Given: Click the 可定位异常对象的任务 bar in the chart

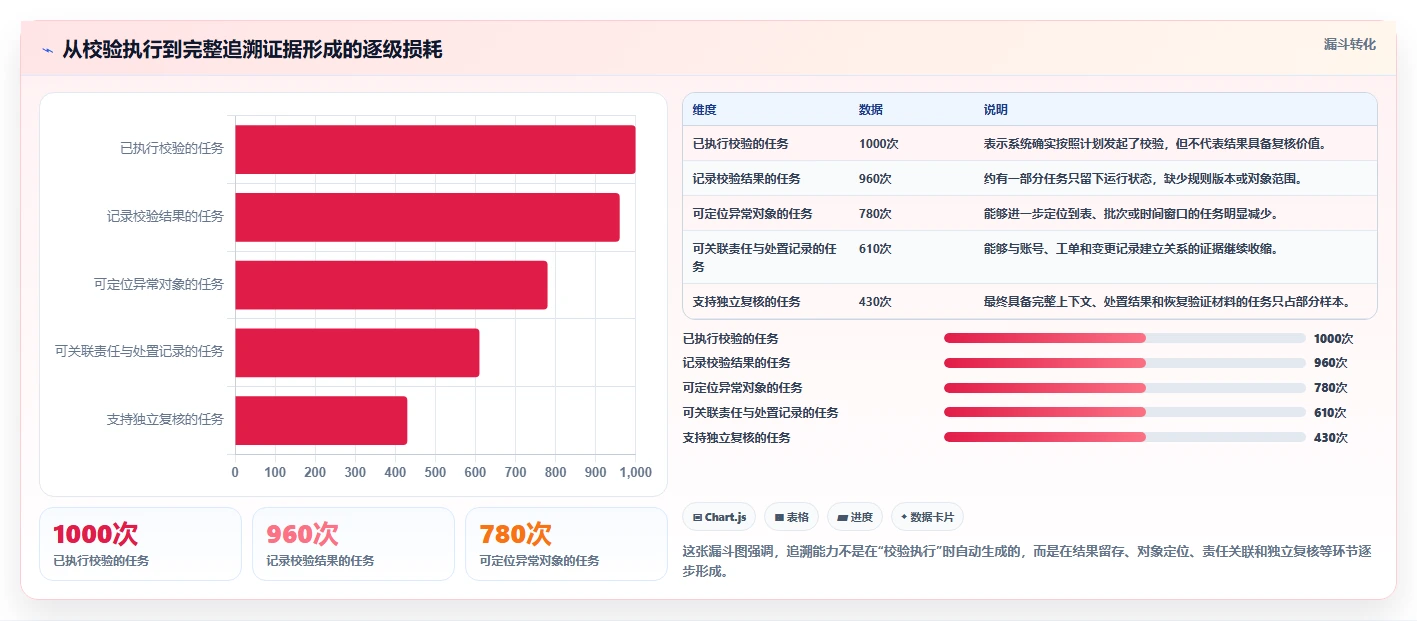Looking at the screenshot, I should [x=391, y=285].
